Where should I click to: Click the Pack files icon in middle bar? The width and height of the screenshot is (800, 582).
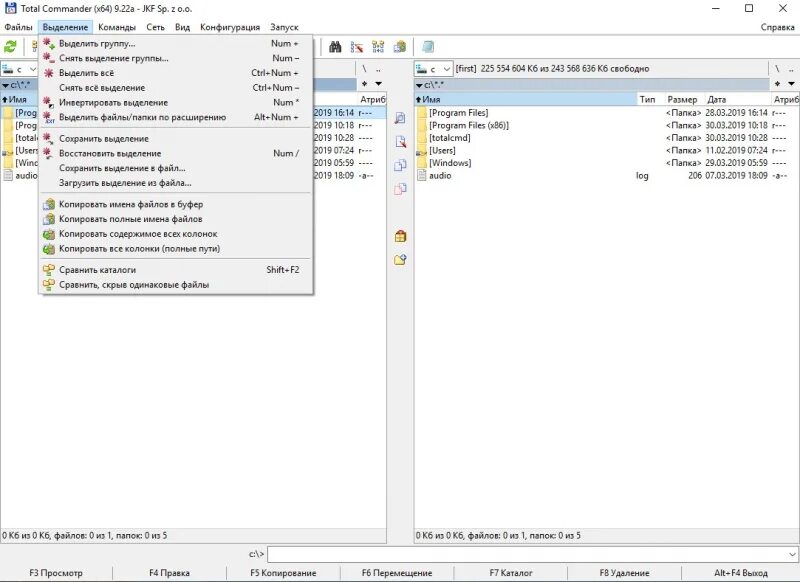(400, 236)
